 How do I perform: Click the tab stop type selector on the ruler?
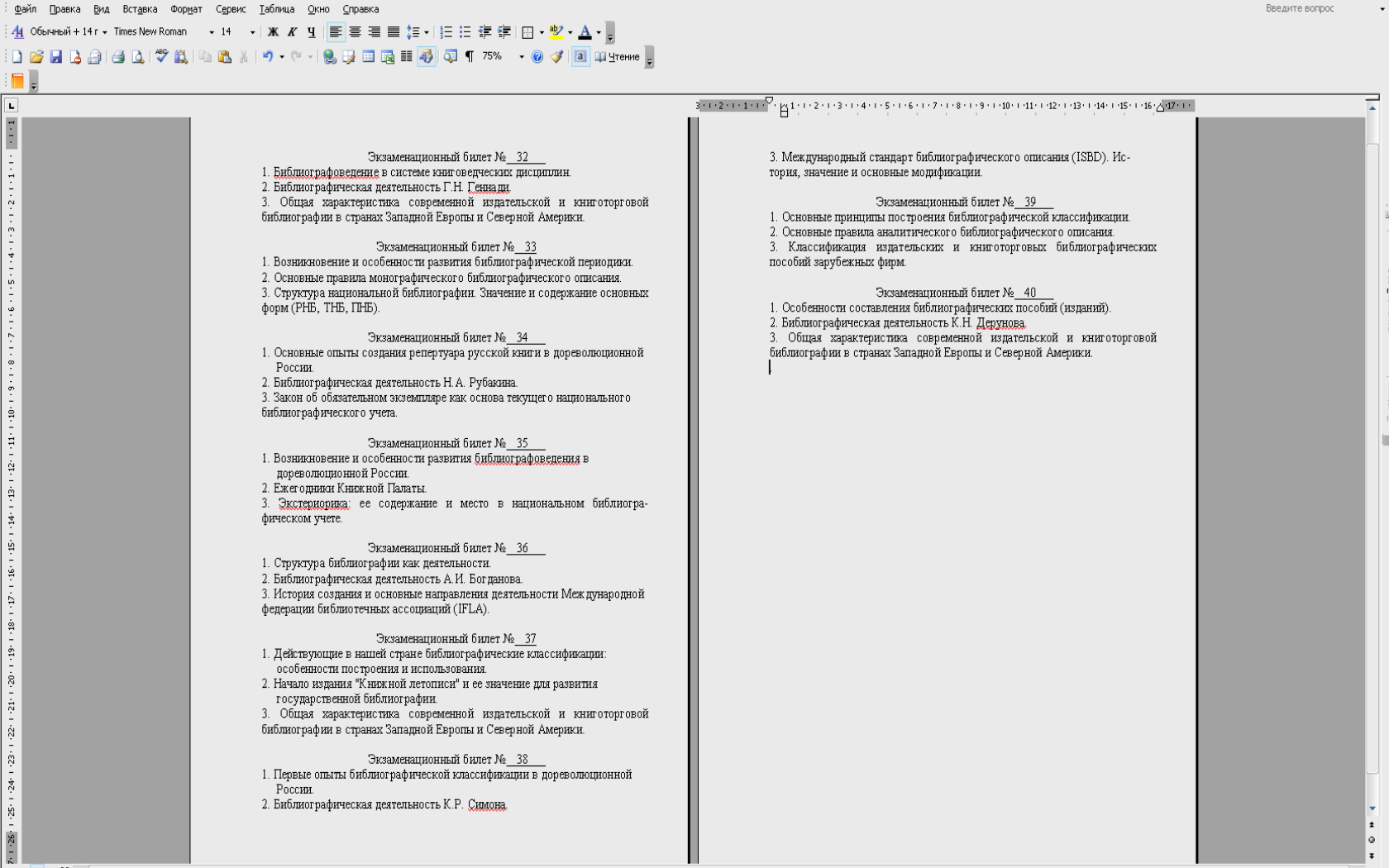(11, 105)
